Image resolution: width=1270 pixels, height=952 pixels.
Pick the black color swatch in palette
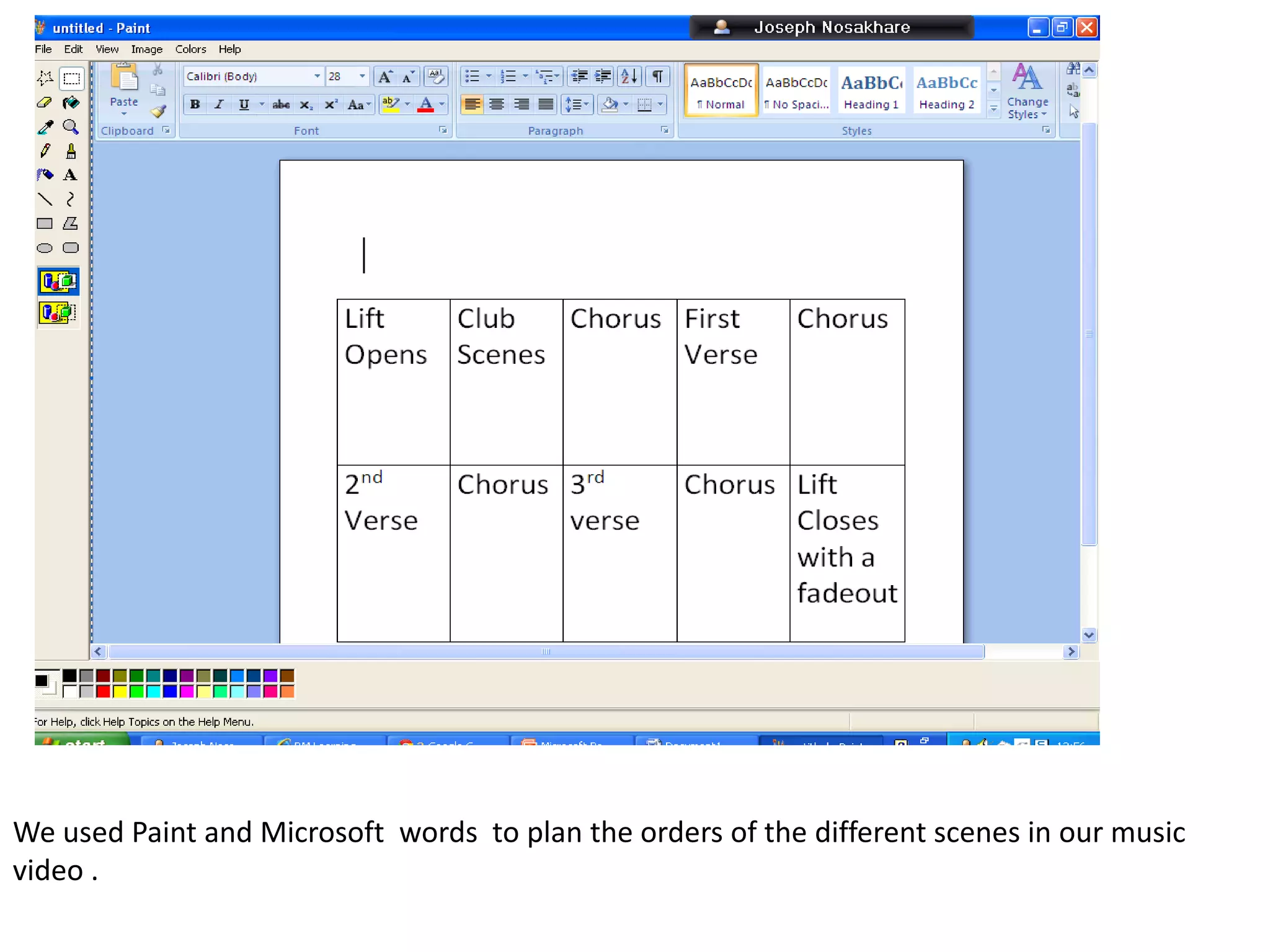coord(70,676)
